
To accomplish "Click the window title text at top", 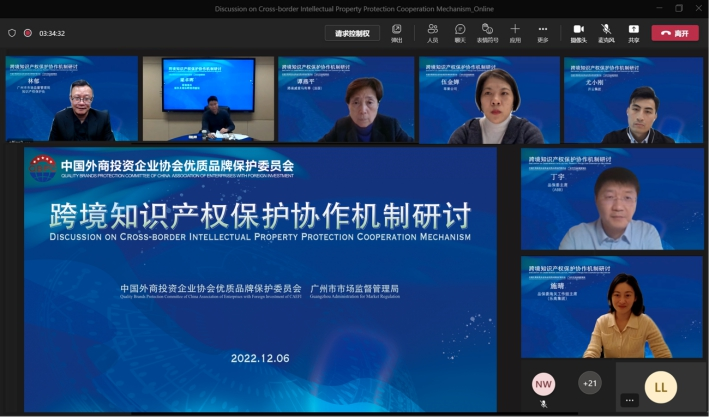I will point(354,9).
